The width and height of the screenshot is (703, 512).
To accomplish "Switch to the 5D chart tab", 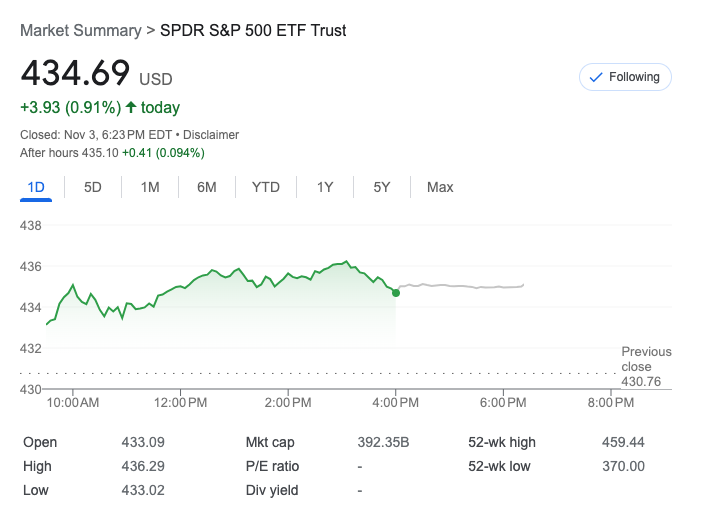I will click(x=93, y=187).
